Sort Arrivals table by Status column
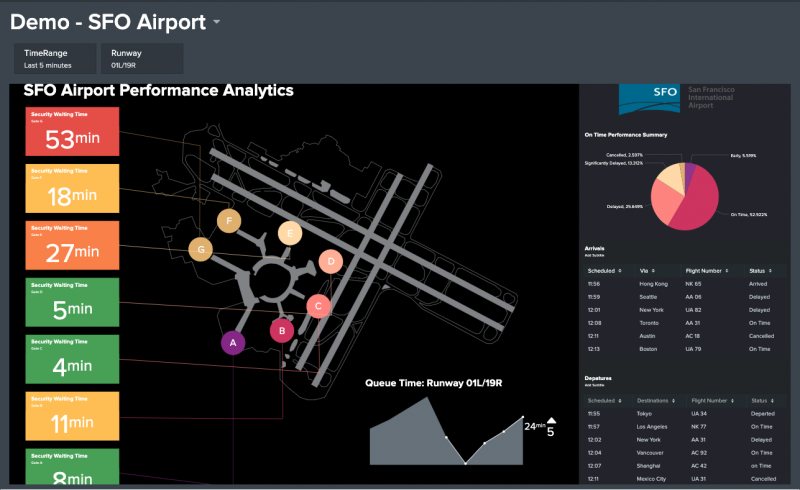This screenshot has height=490, width=800. tap(761, 271)
